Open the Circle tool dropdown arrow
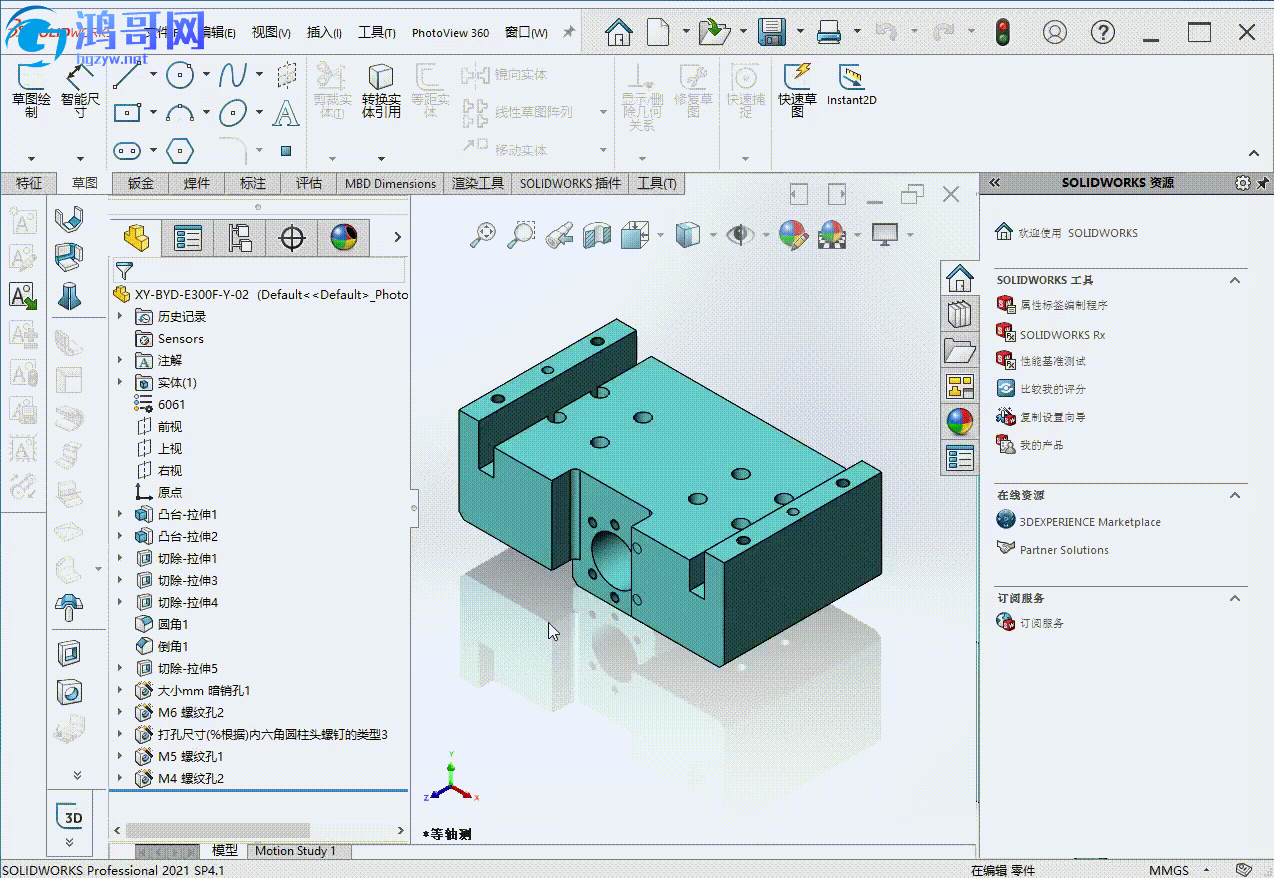This screenshot has height=878, width=1274. click(x=206, y=75)
